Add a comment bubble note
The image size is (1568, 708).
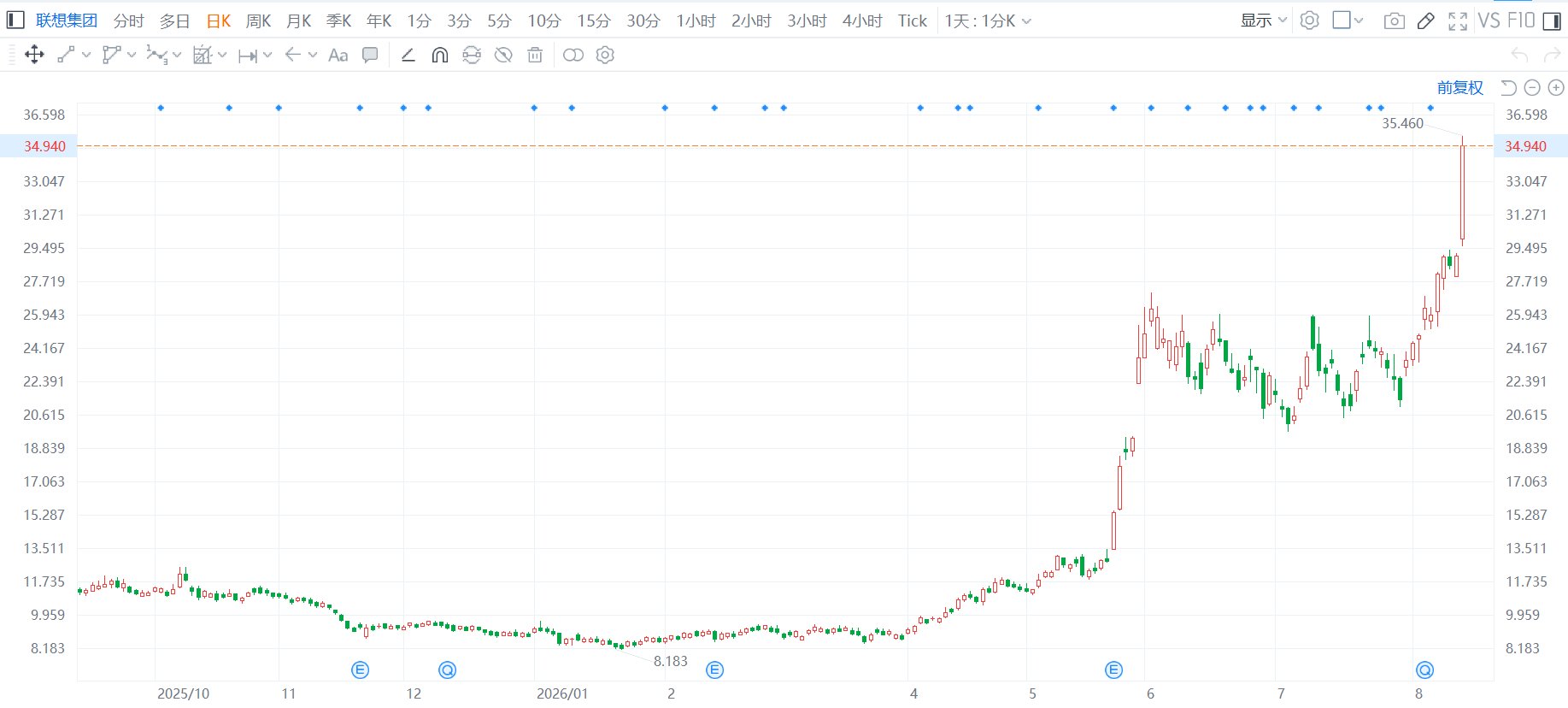[370, 55]
